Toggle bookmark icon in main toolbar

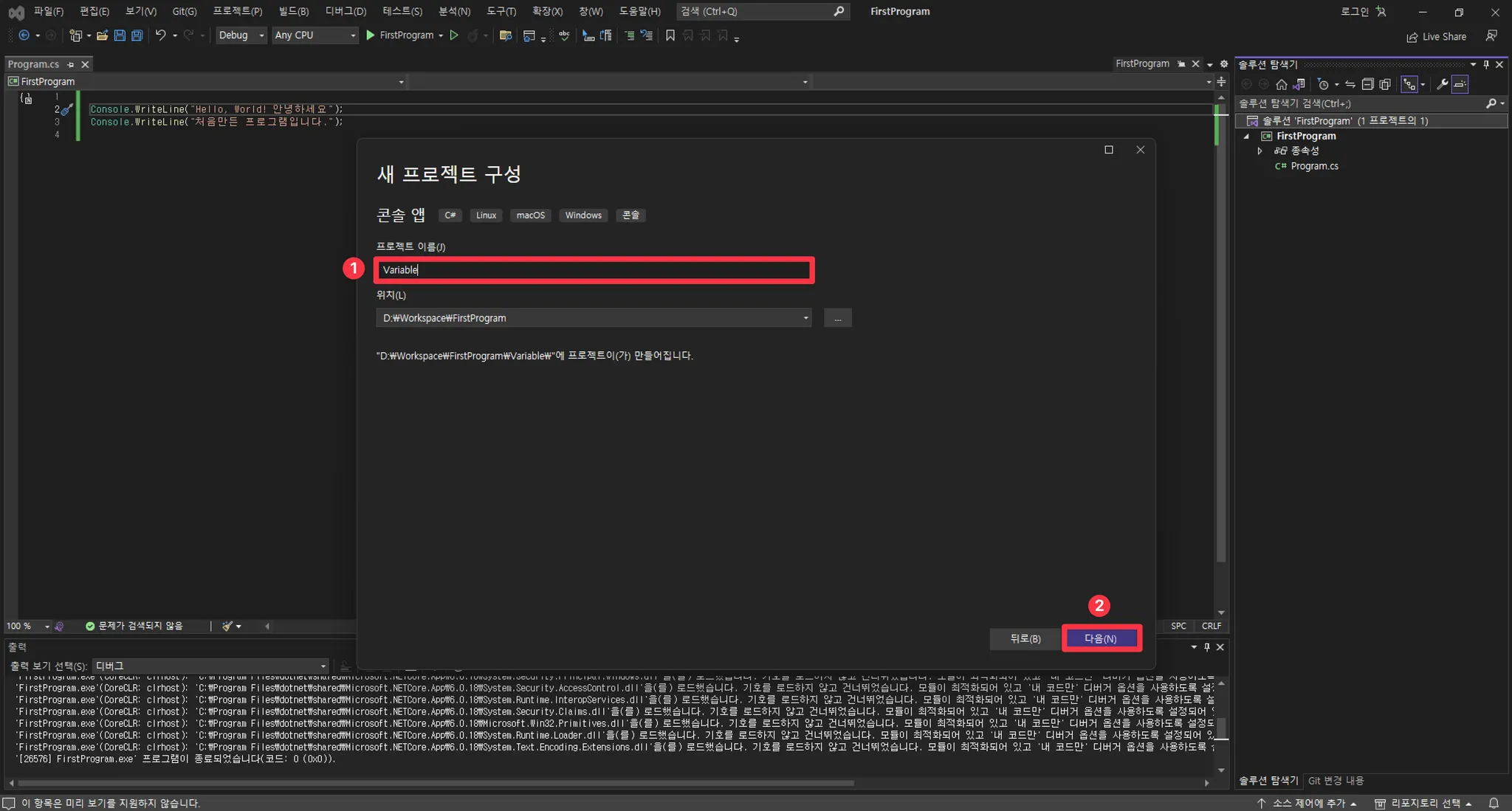[x=670, y=35]
